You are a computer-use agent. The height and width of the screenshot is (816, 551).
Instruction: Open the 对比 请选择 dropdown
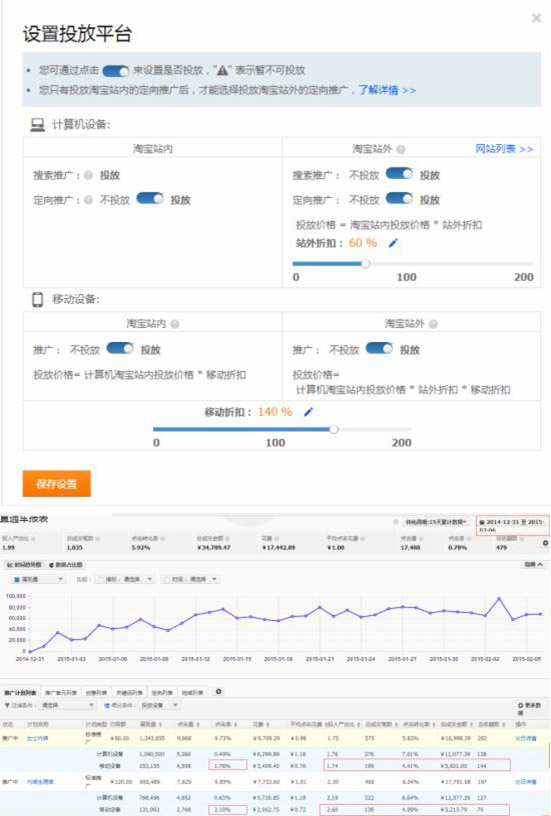(x=190, y=579)
